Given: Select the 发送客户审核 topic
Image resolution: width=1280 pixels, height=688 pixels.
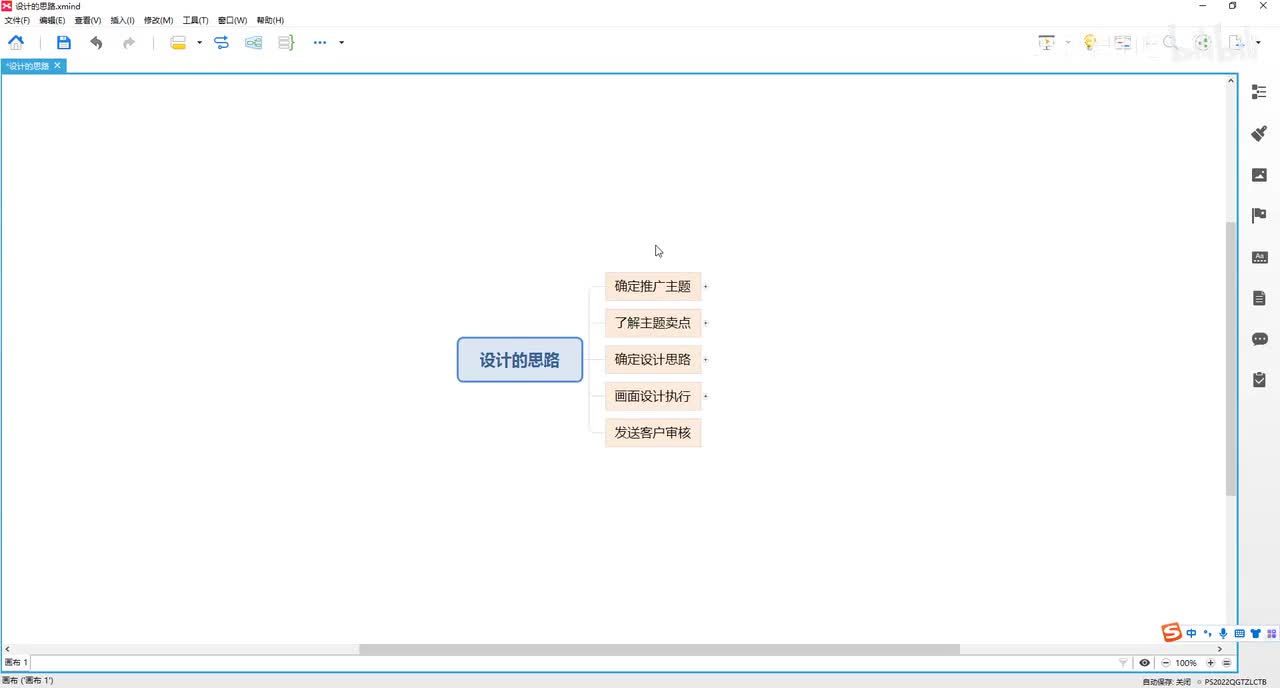Looking at the screenshot, I should click(653, 433).
